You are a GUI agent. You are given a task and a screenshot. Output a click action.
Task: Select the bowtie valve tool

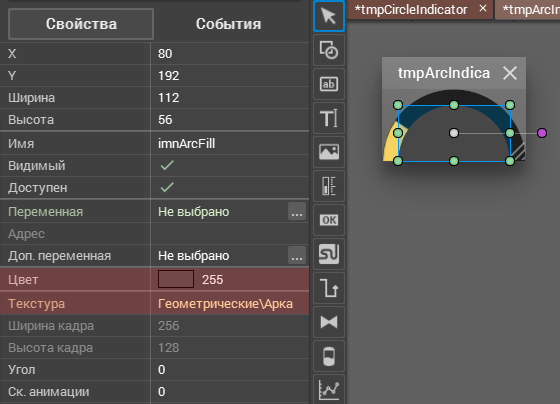329,322
